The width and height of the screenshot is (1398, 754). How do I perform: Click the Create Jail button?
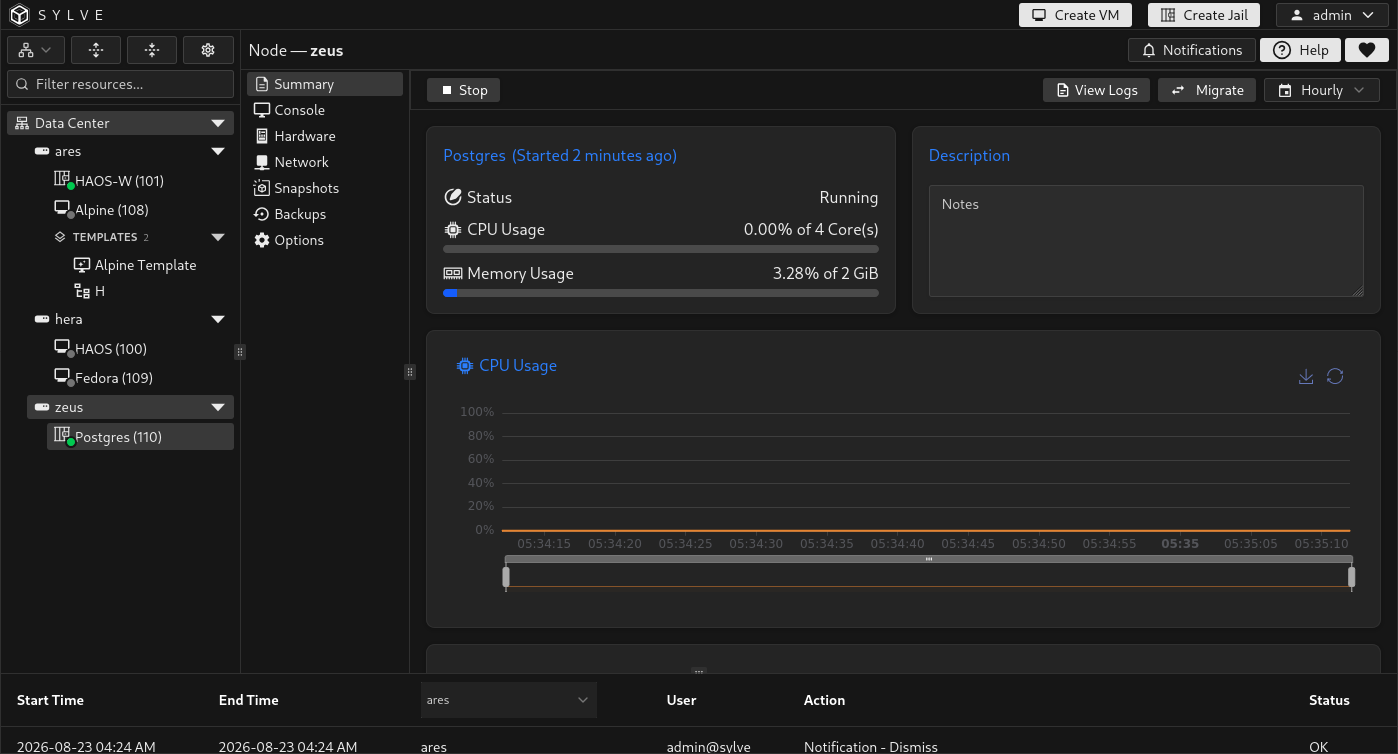tap(1206, 15)
